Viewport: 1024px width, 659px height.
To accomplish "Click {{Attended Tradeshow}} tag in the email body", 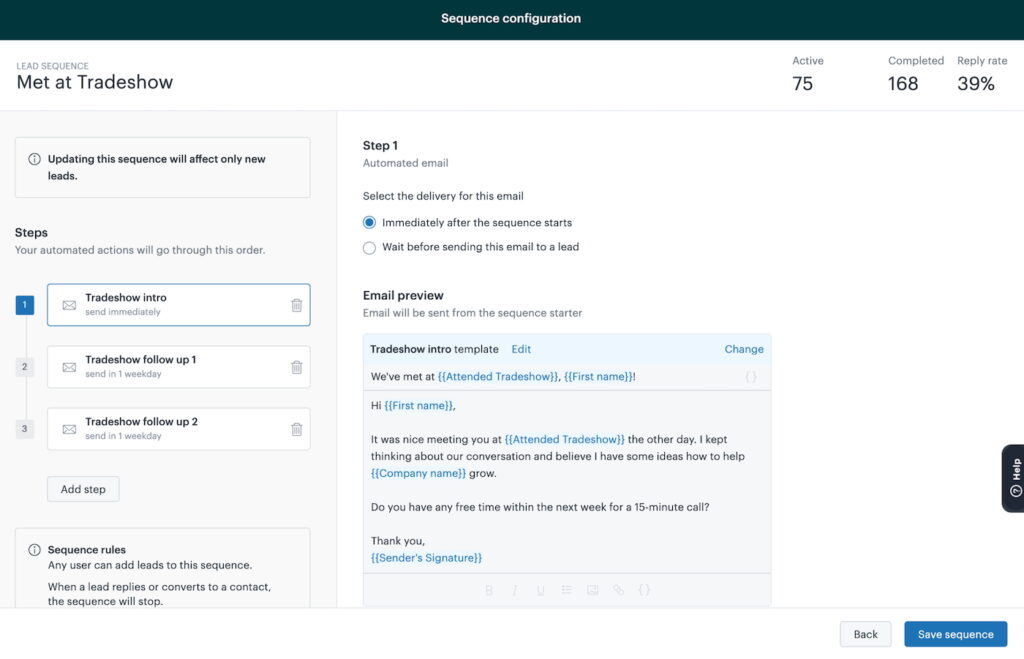I will (564, 440).
